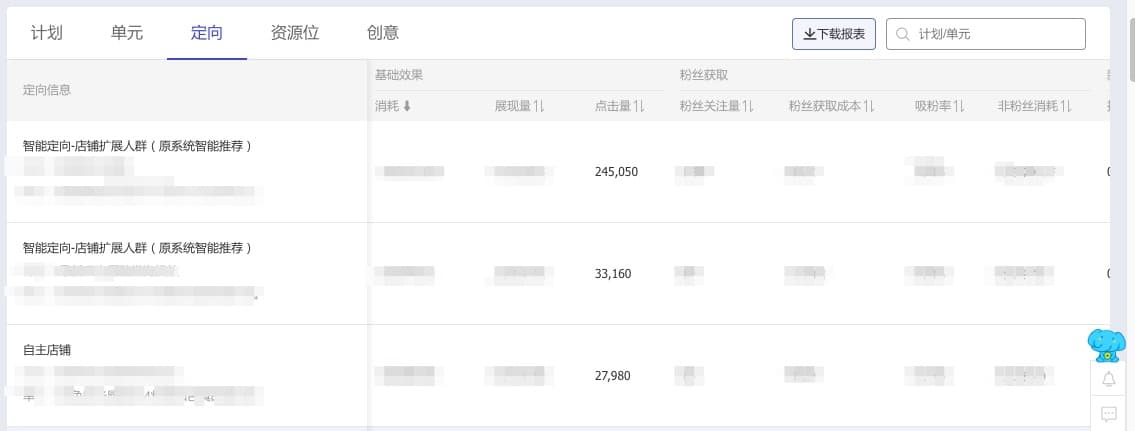
Task: Click the 下载报表 button
Action: pos(834,34)
